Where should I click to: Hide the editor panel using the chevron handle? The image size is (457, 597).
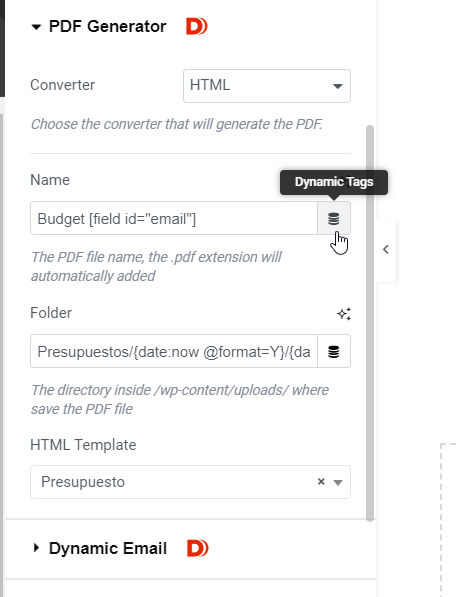(x=385, y=250)
